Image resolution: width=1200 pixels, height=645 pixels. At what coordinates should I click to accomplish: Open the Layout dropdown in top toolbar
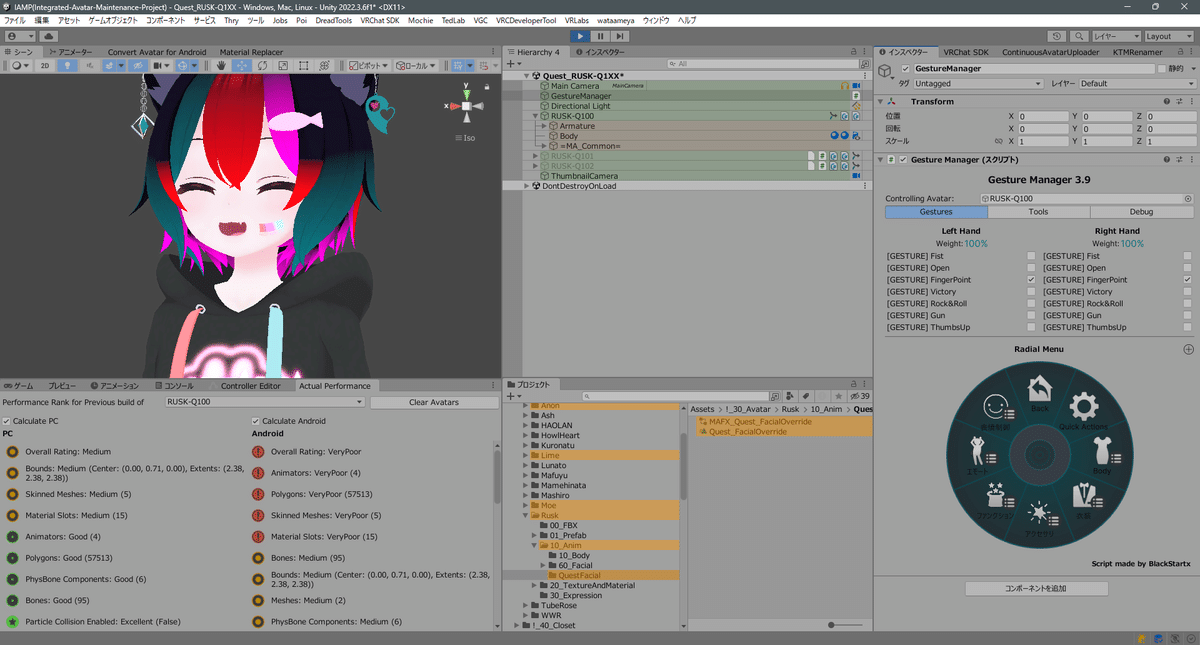[1171, 36]
